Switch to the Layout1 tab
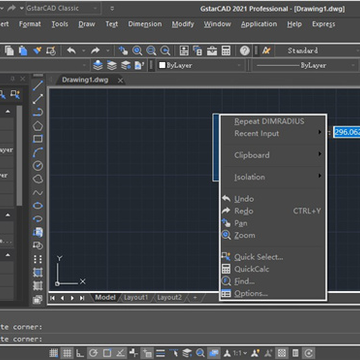 click(x=136, y=297)
